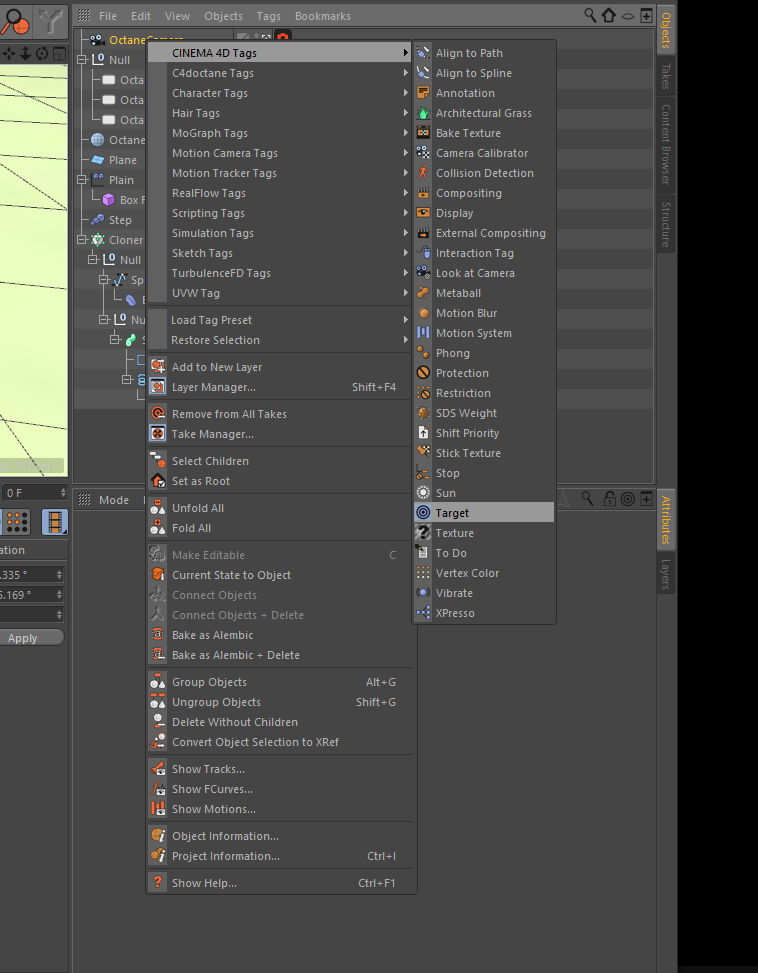Add Stick Texture tag
Viewport: 758px width, 973px height.
(x=484, y=453)
